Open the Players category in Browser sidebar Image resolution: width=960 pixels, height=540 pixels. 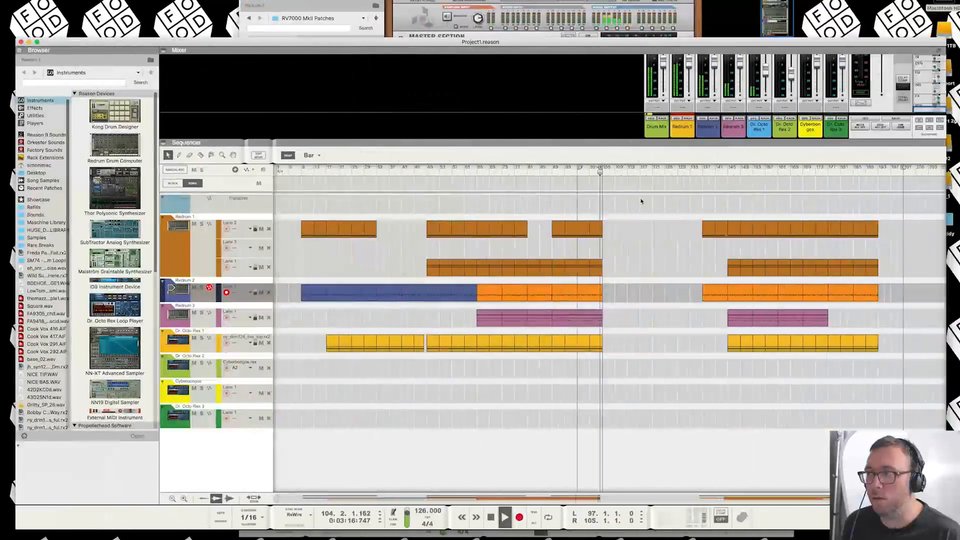(35, 123)
